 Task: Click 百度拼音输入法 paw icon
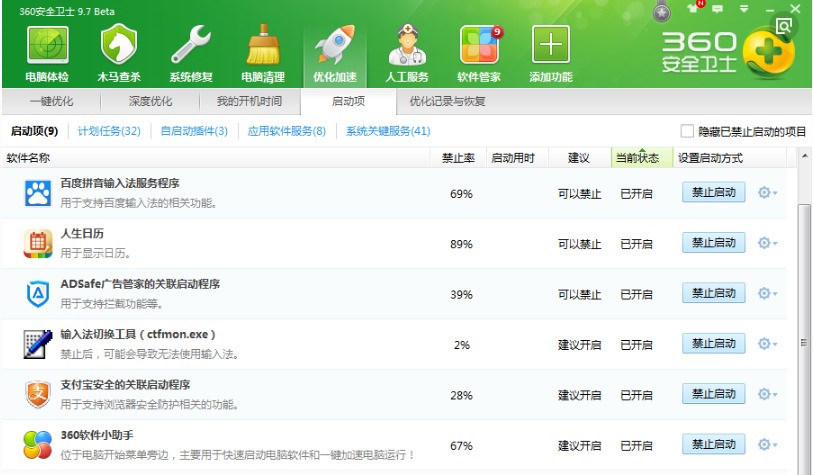[38, 193]
